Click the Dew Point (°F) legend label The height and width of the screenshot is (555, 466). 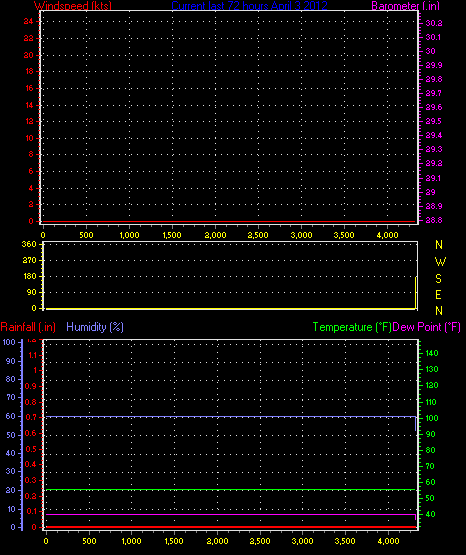(x=427, y=327)
